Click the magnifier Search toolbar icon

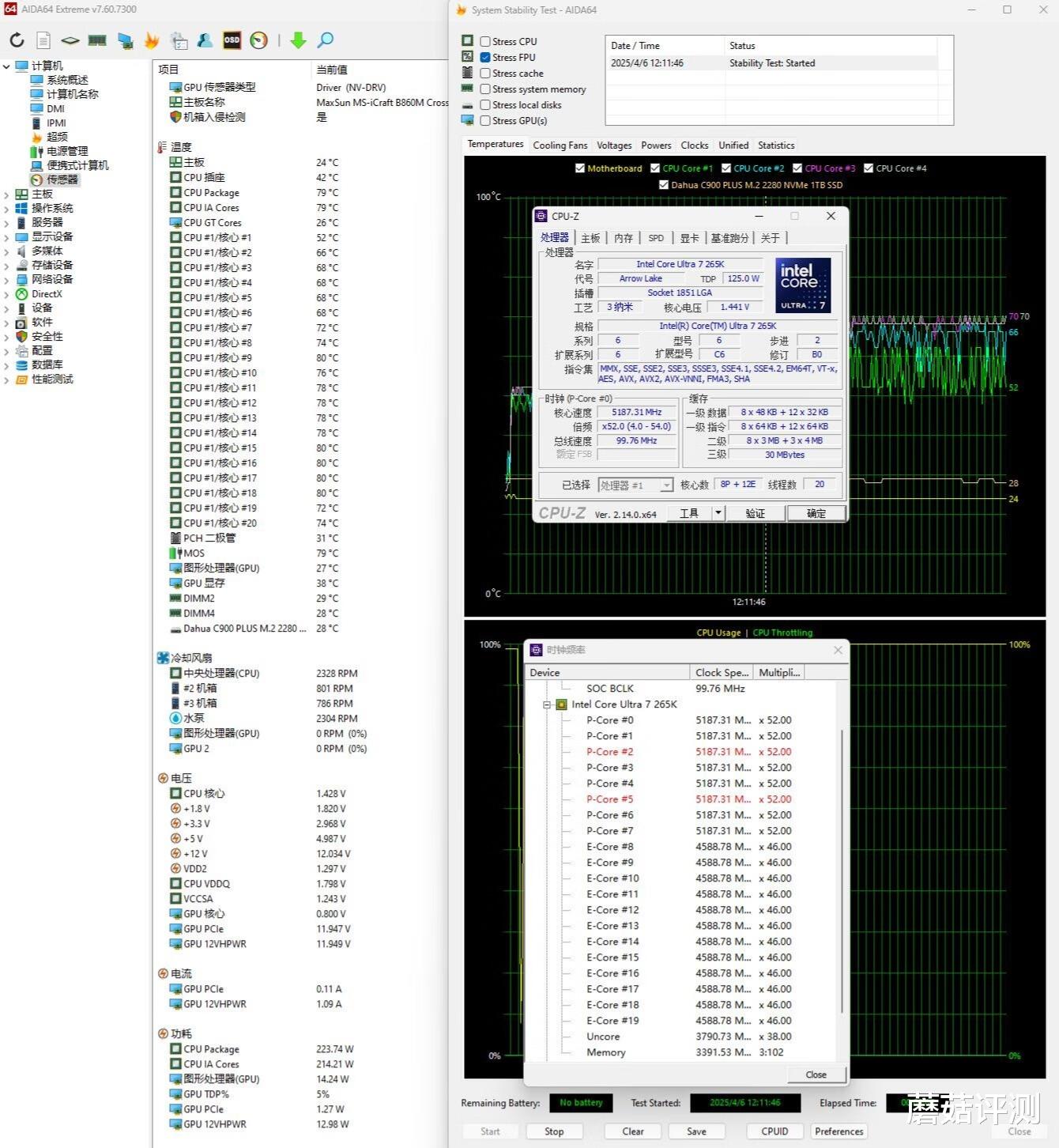(x=325, y=40)
